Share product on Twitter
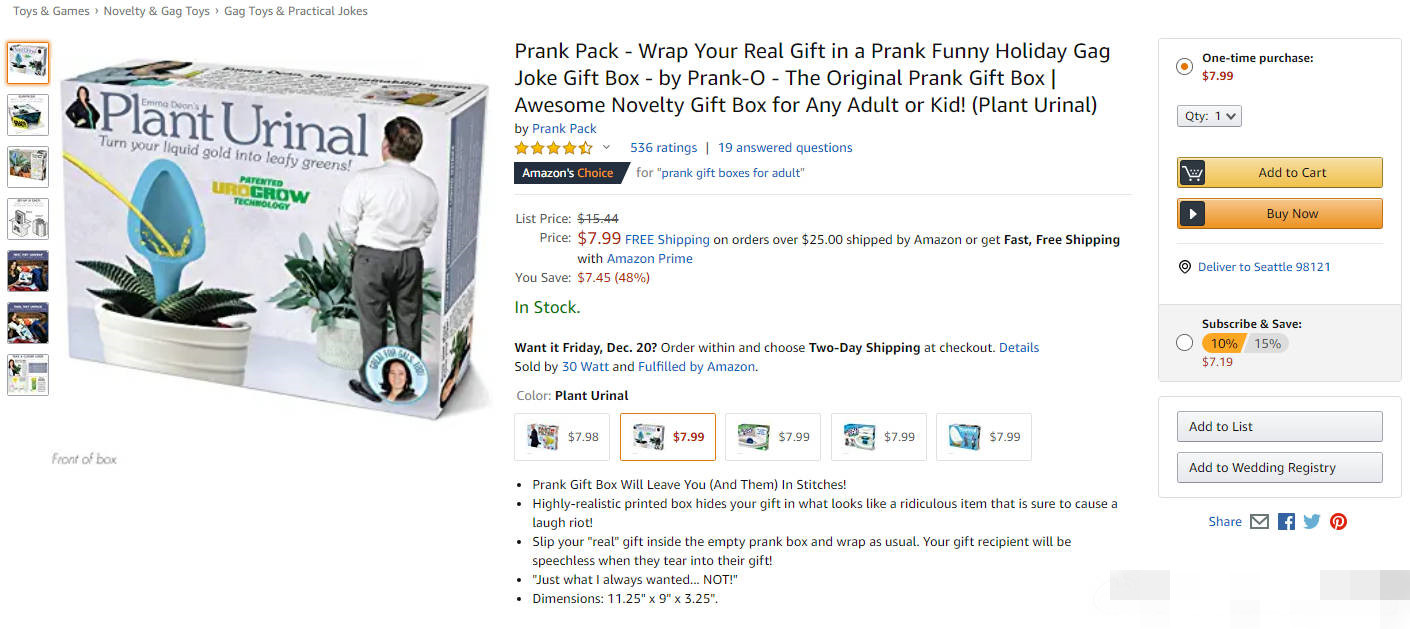 coord(1312,521)
